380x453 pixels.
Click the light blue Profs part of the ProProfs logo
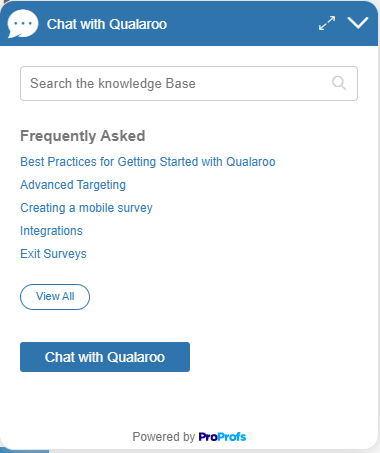[x=232, y=437]
